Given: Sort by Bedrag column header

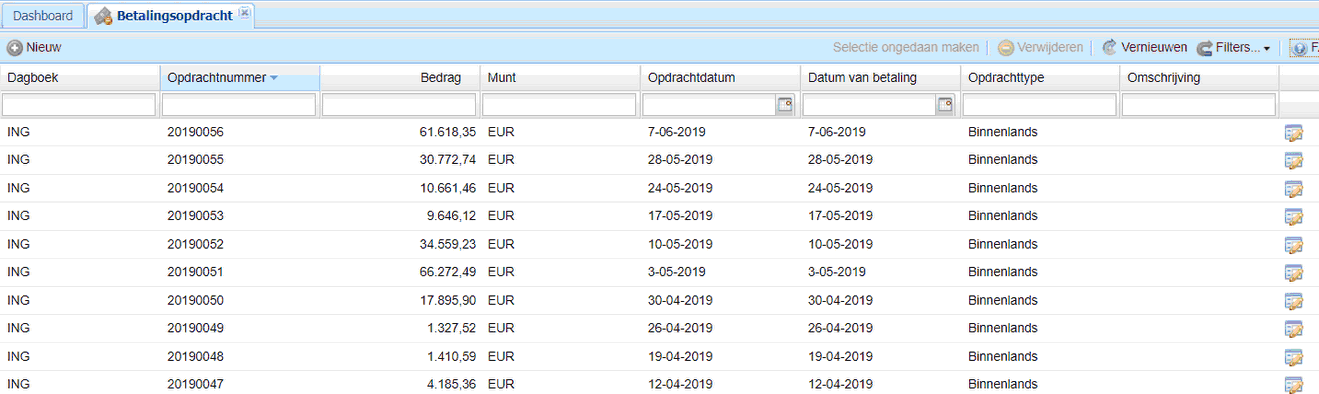Looking at the screenshot, I should pos(400,78).
